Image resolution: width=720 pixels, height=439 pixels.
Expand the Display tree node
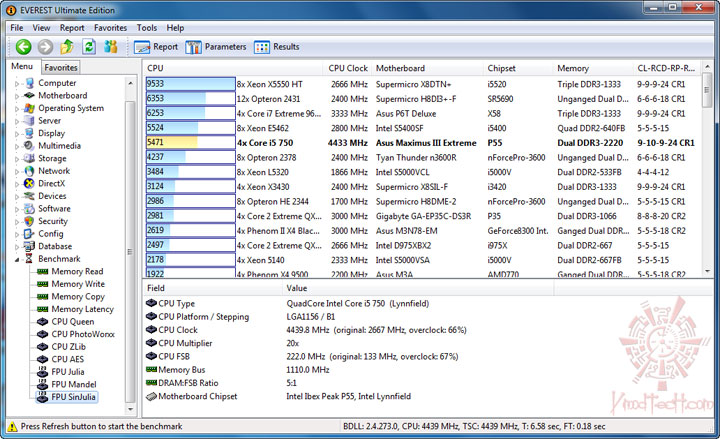coord(17,134)
